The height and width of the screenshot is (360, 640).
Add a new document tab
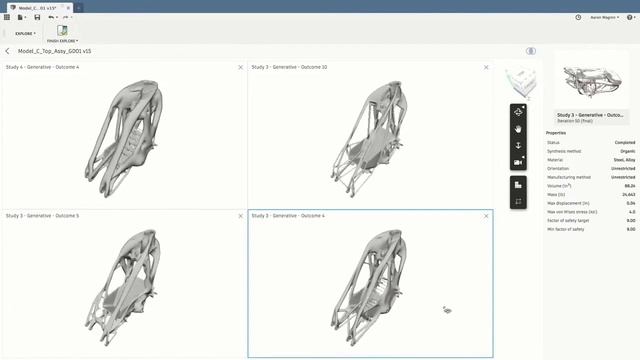pyautogui.click(x=78, y=8)
